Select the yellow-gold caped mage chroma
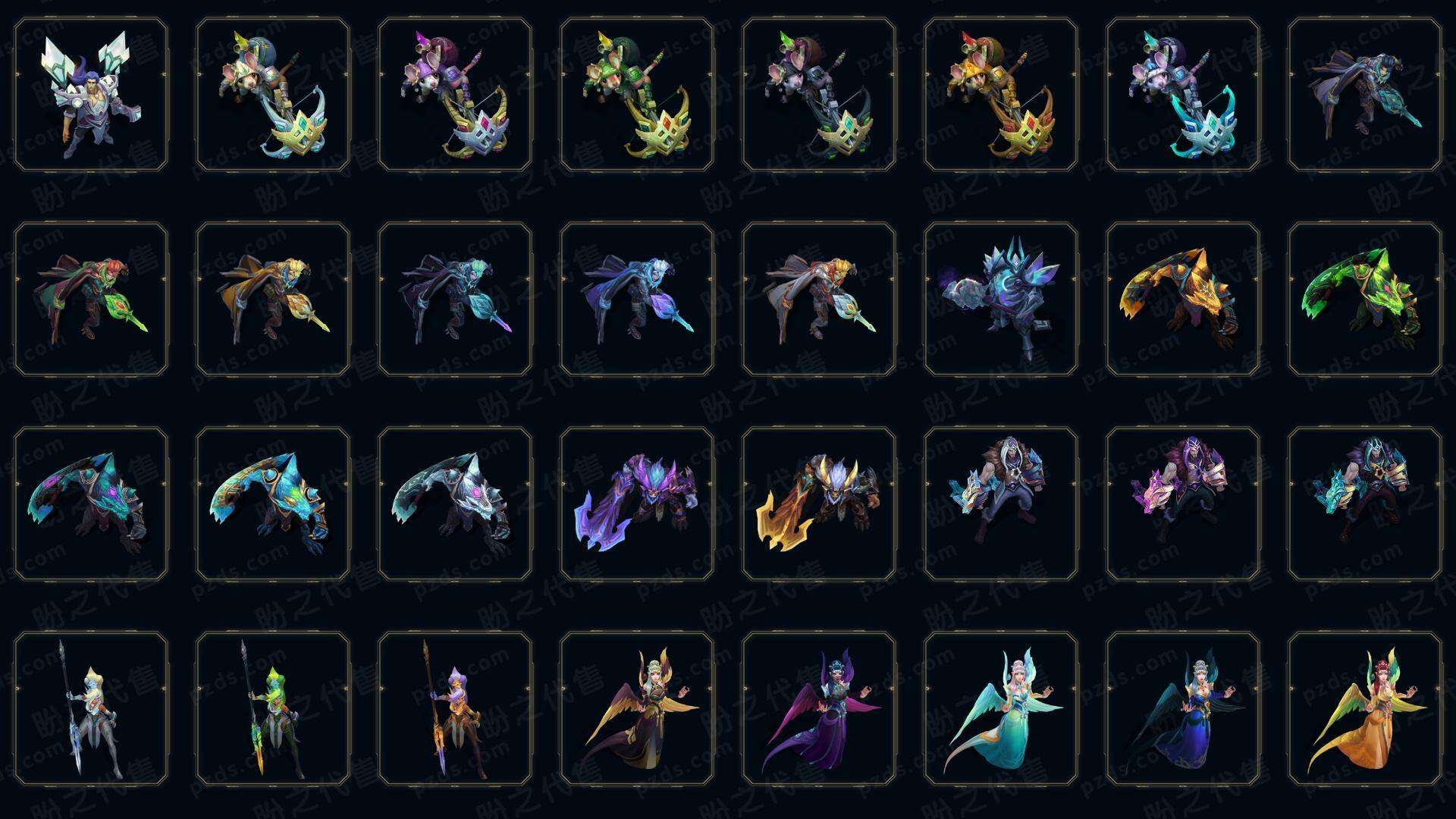Image resolution: width=1456 pixels, height=819 pixels. point(273,299)
